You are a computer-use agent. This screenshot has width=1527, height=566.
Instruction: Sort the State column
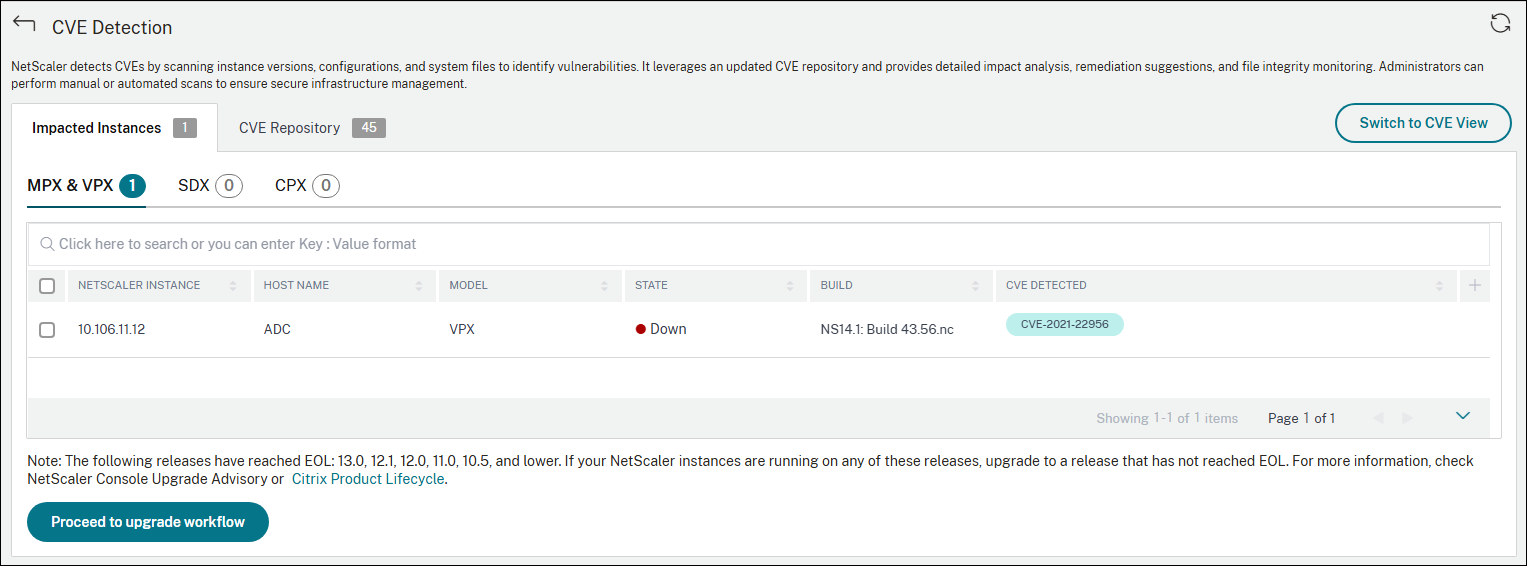pyautogui.click(x=790, y=286)
